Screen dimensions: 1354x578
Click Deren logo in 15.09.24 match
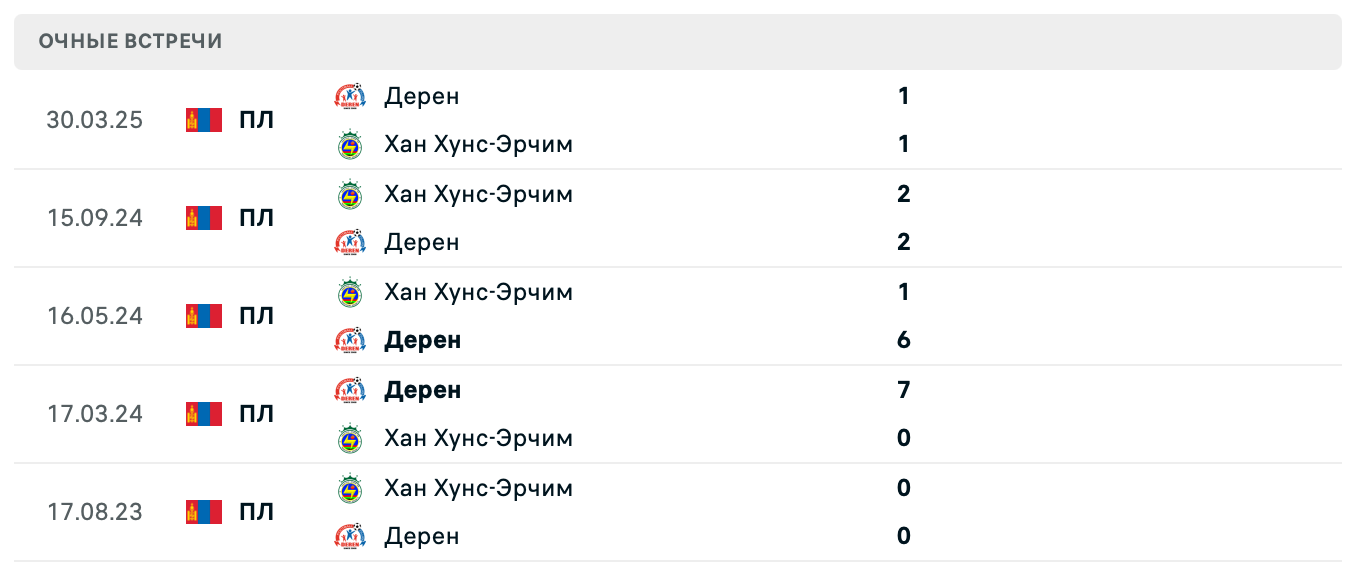pyautogui.click(x=350, y=242)
